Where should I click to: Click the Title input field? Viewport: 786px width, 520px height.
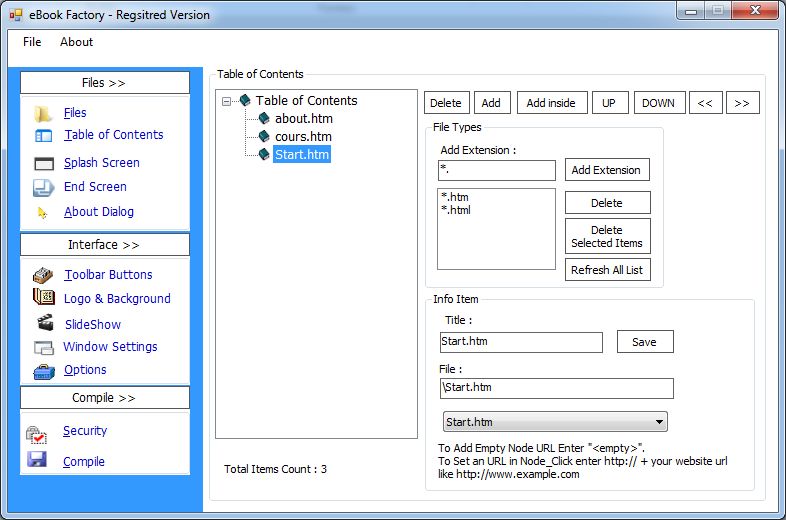[521, 342]
